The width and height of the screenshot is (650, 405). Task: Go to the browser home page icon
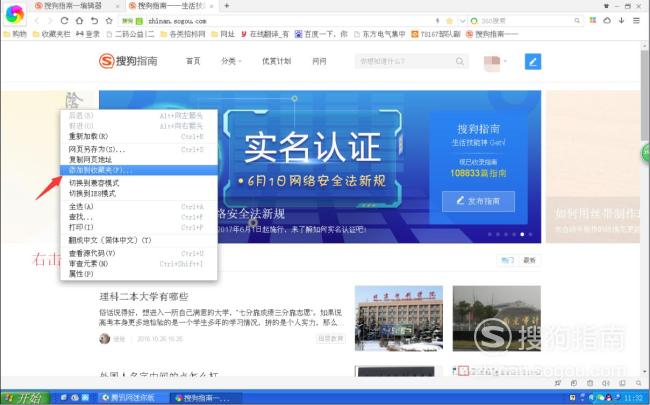tap(79, 21)
